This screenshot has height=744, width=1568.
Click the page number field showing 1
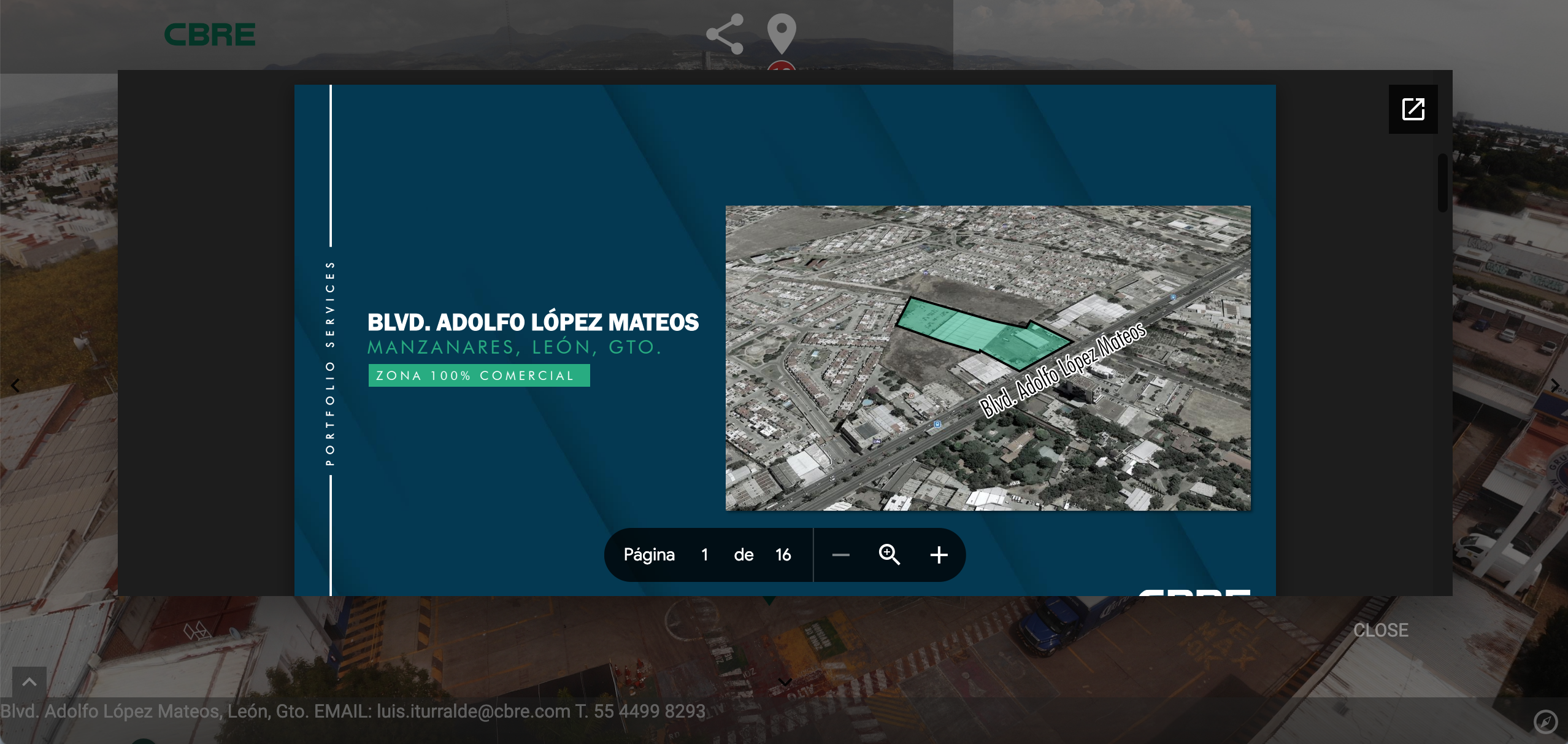[x=705, y=555]
